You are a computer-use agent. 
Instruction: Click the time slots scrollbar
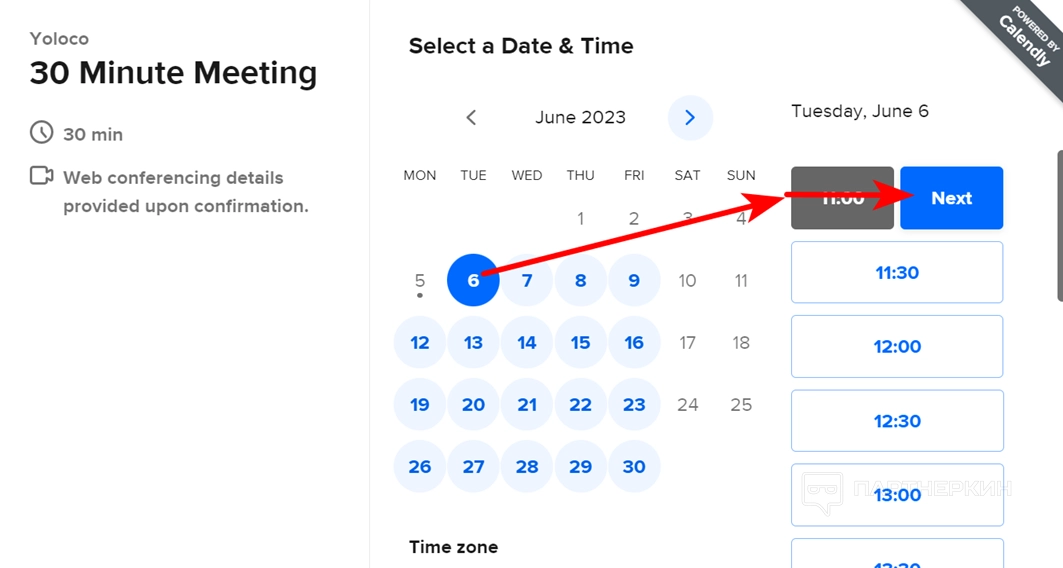[x=1059, y=225]
